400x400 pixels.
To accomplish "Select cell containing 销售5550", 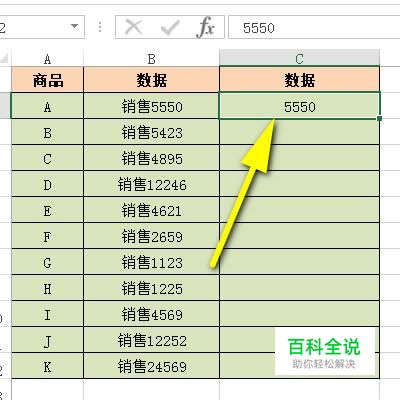I will coord(151,106).
